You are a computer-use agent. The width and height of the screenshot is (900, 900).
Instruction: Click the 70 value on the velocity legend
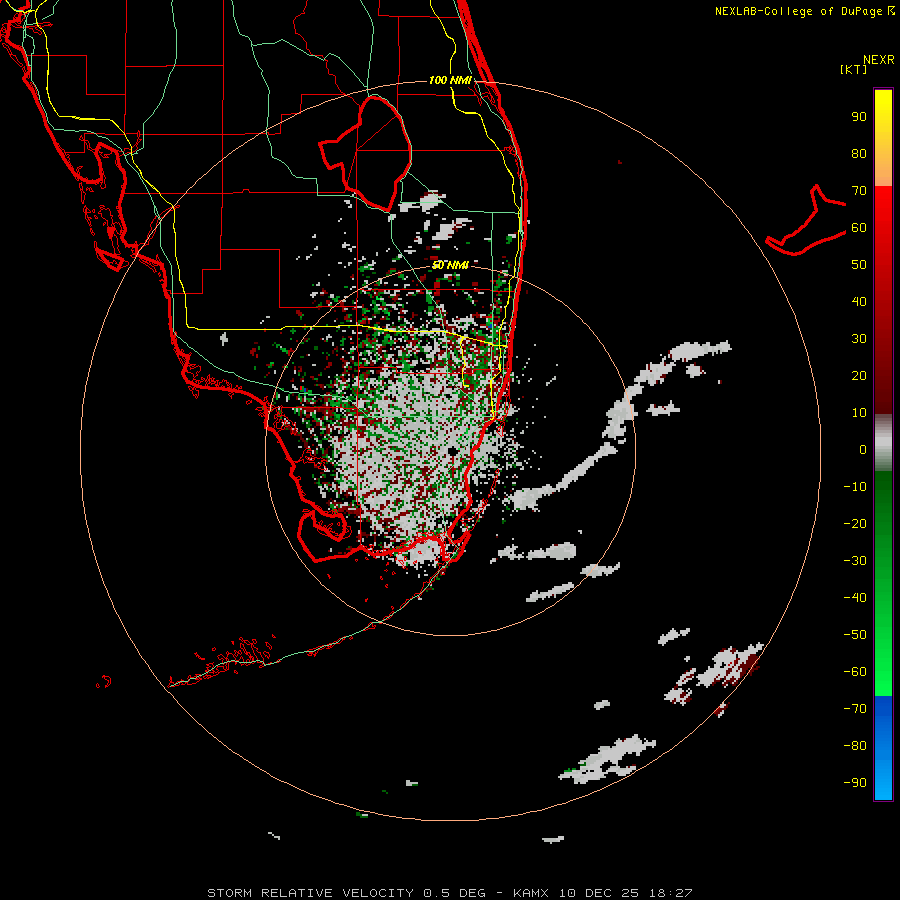[859, 191]
